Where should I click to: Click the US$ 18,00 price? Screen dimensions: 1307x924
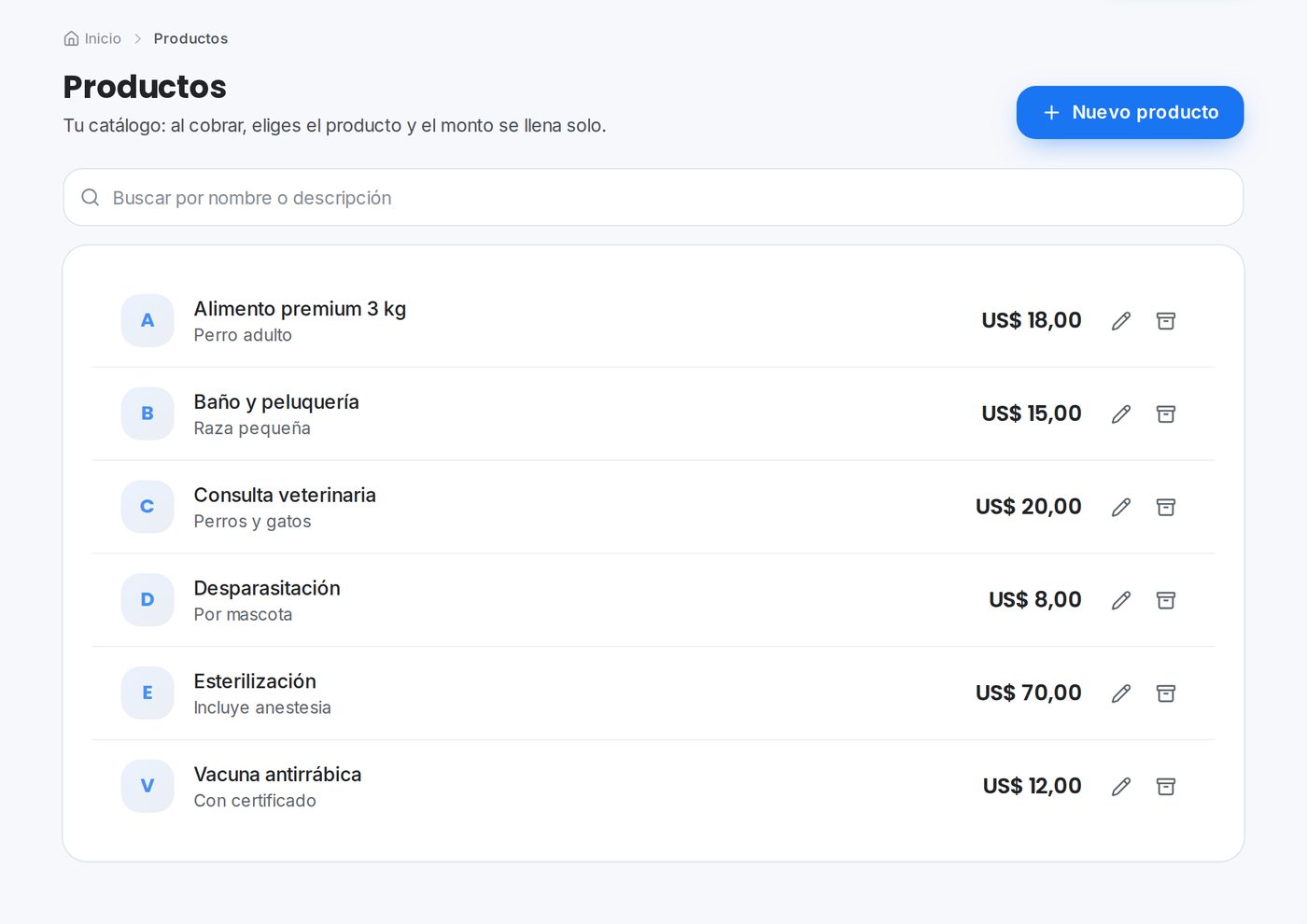(1032, 320)
